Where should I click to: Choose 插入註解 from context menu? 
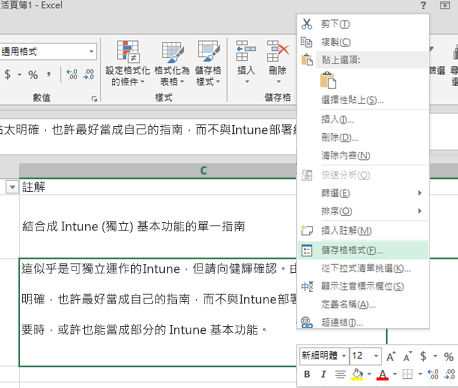[363, 231]
